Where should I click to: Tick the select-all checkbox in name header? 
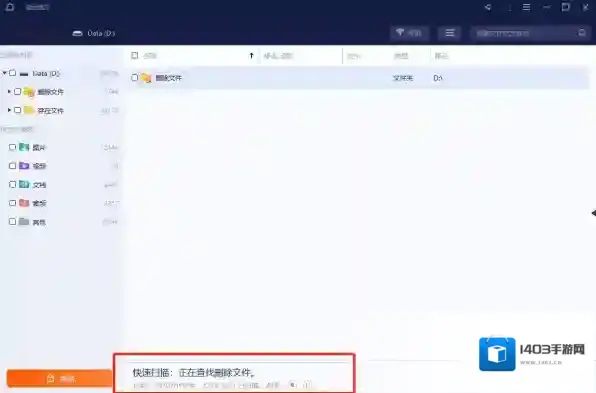click(135, 55)
